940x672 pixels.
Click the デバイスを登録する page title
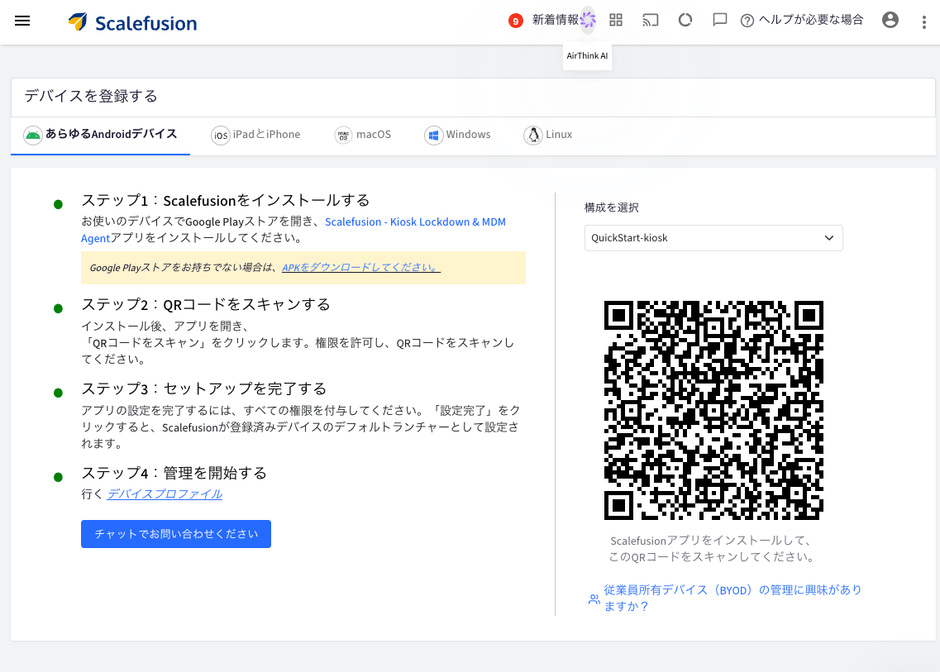(x=91, y=96)
